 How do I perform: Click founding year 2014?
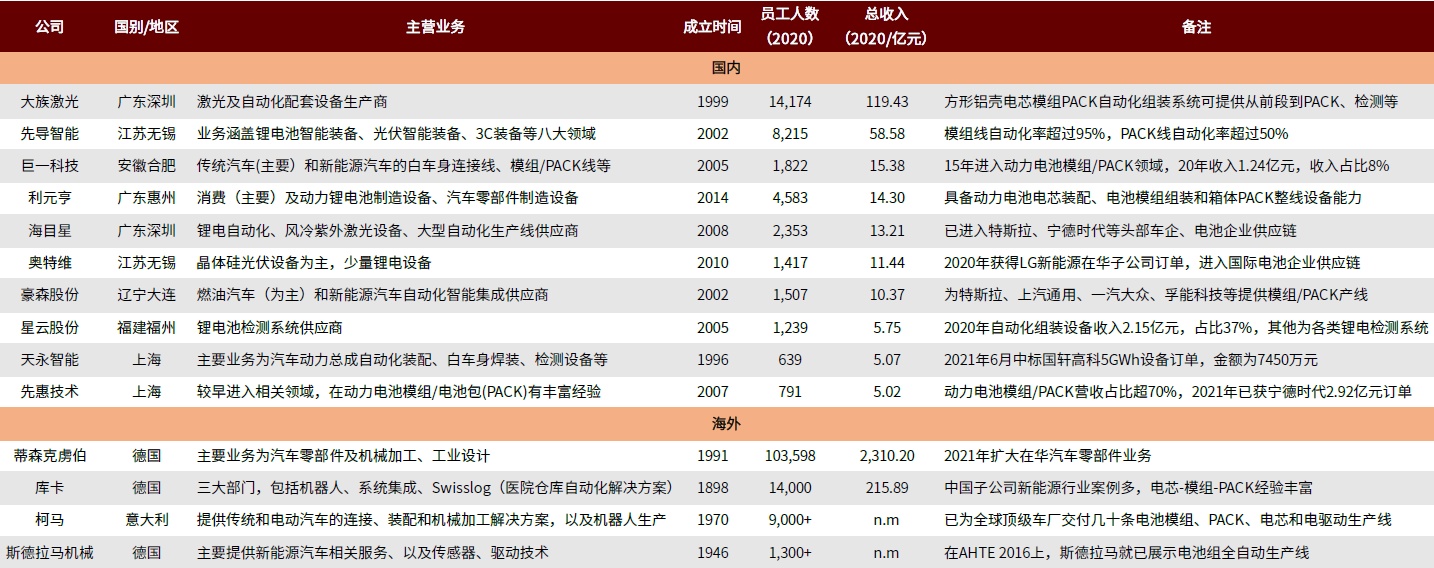pos(713,198)
